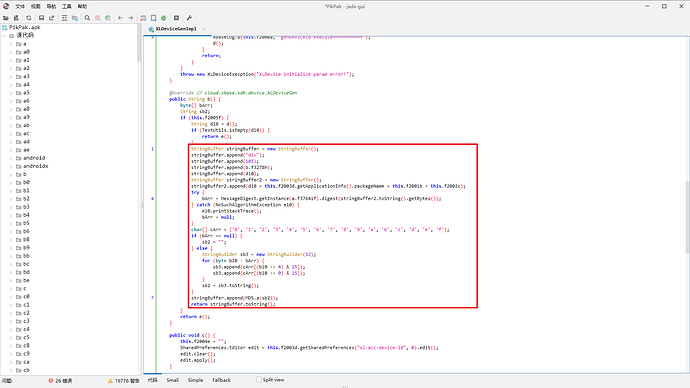The height and width of the screenshot is (388, 690).
Task: Click the export project arrow icon
Action: (x=51, y=18)
